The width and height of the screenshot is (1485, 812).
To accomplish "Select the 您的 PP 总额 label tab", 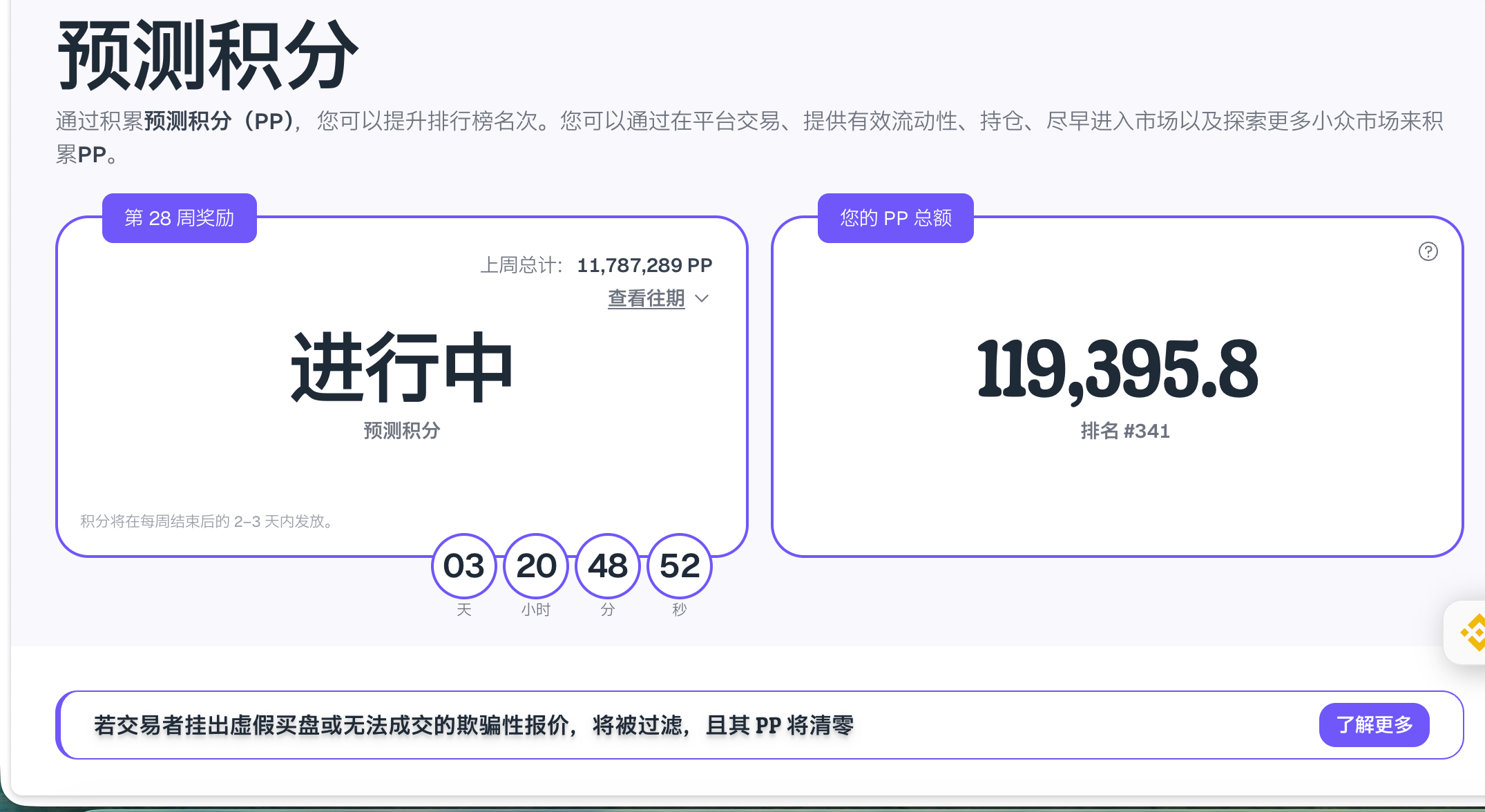I will (x=896, y=218).
